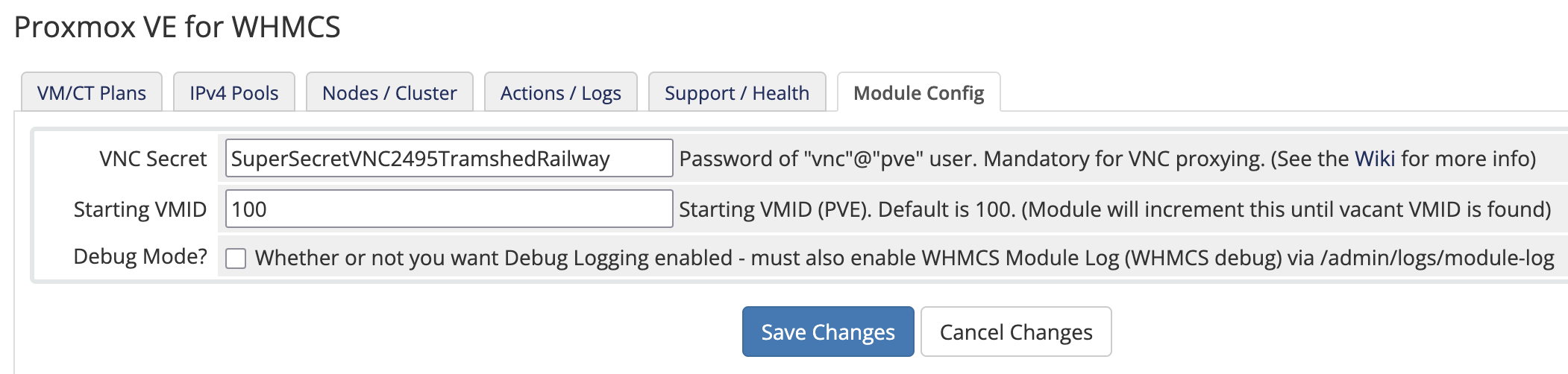Click the Debug Mode? label
This screenshot has width=1568, height=374.
click(x=139, y=257)
